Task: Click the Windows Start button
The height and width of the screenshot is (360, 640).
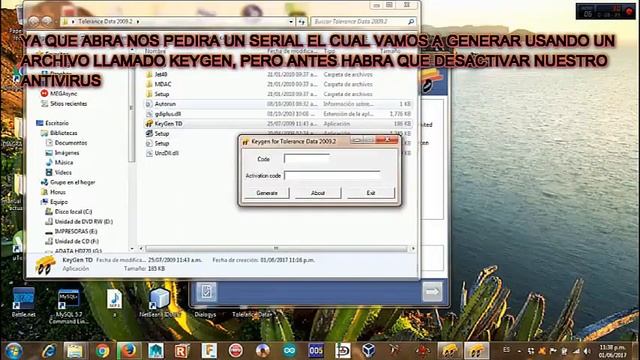Action: (x=13, y=351)
